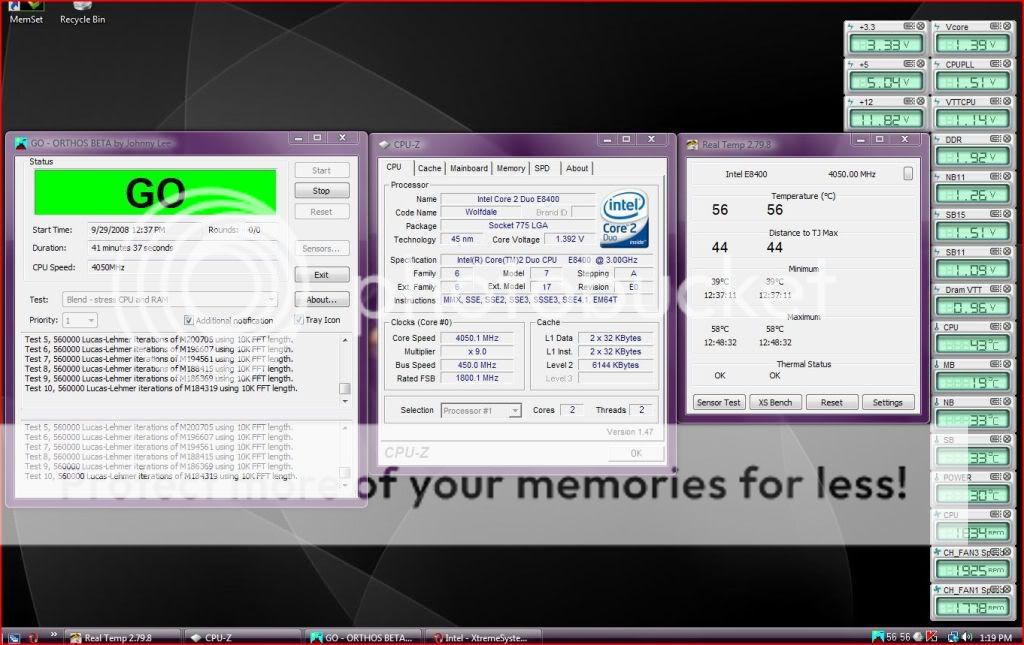Open settings icon of the NB temperature gadget
The width and height of the screenshot is (1024, 645).
(x=995, y=401)
